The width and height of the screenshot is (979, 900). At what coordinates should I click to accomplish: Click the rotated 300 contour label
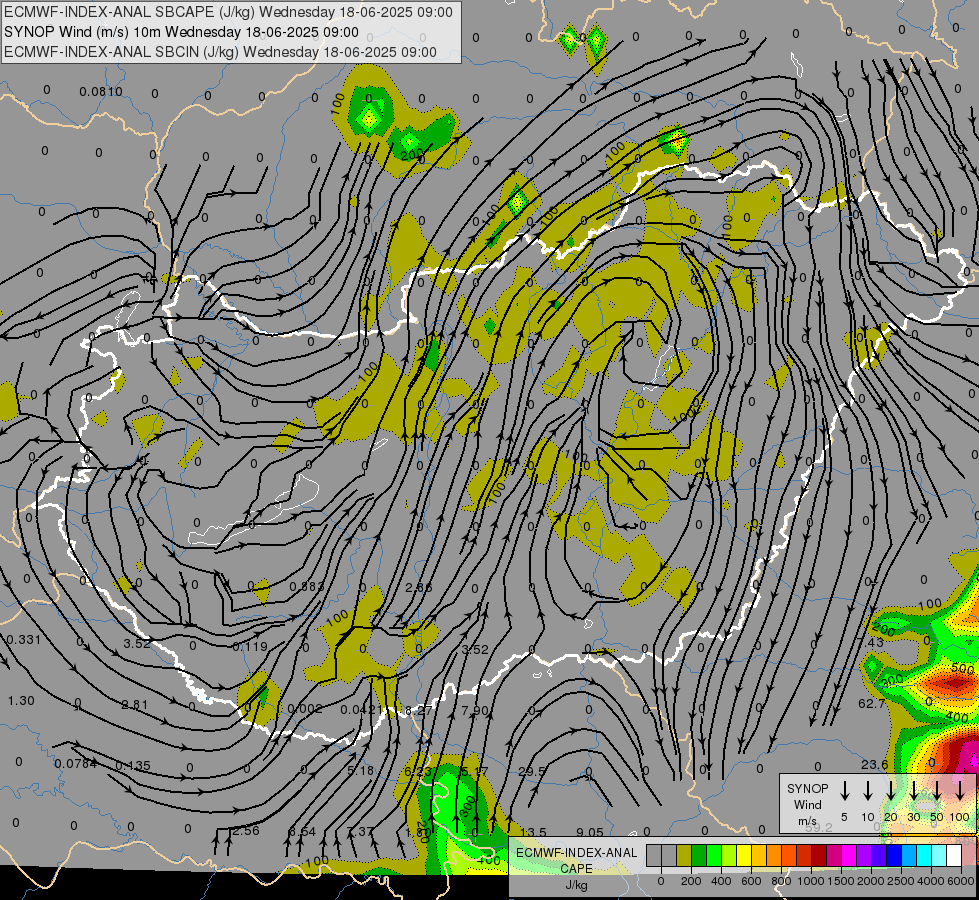tap(468, 806)
